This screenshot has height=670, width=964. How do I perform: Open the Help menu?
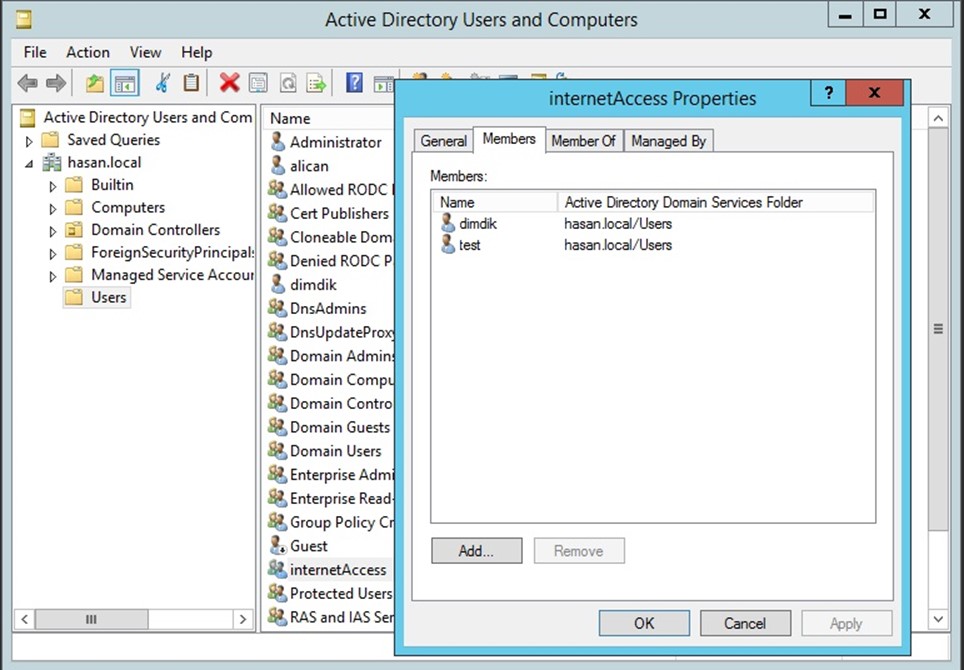point(197,52)
